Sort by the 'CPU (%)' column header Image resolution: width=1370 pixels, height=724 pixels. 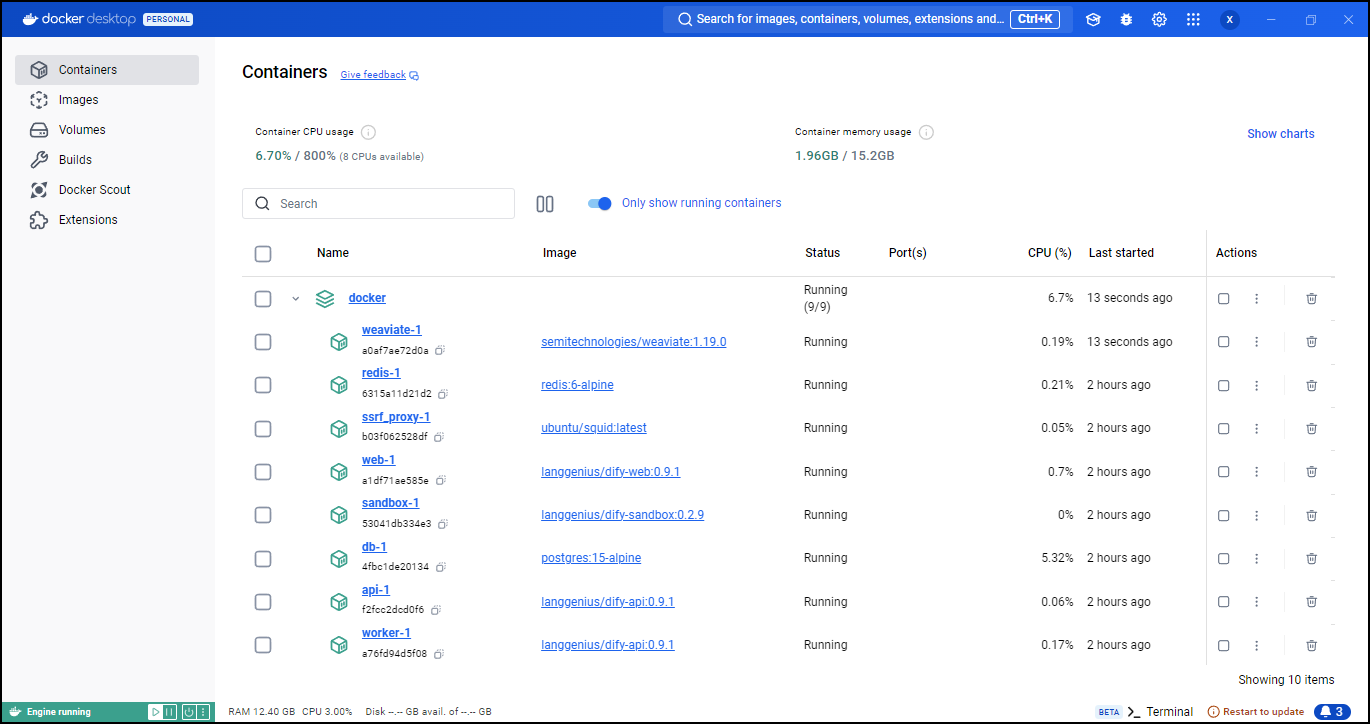[x=1050, y=253]
